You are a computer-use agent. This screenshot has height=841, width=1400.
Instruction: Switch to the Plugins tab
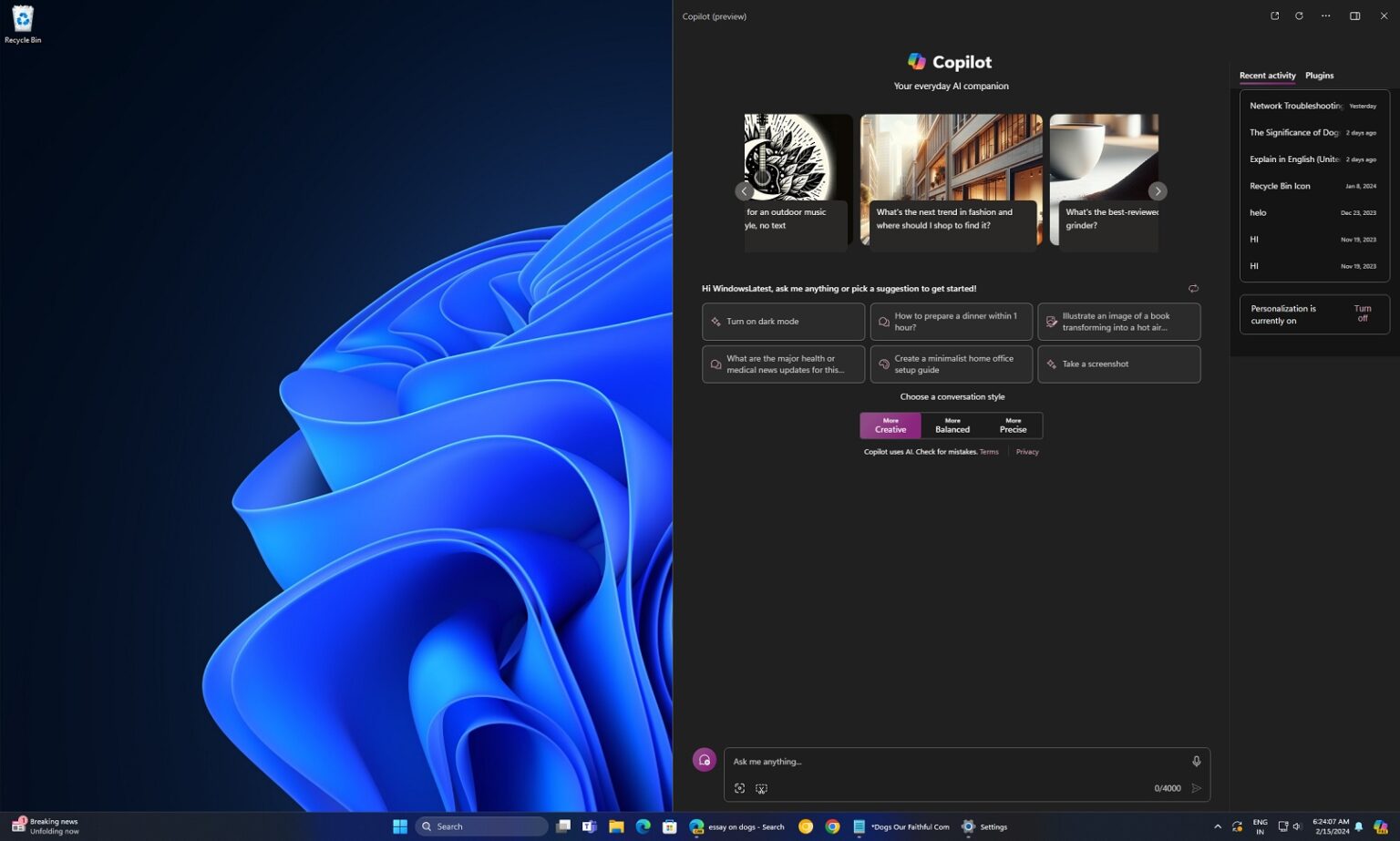click(x=1319, y=76)
